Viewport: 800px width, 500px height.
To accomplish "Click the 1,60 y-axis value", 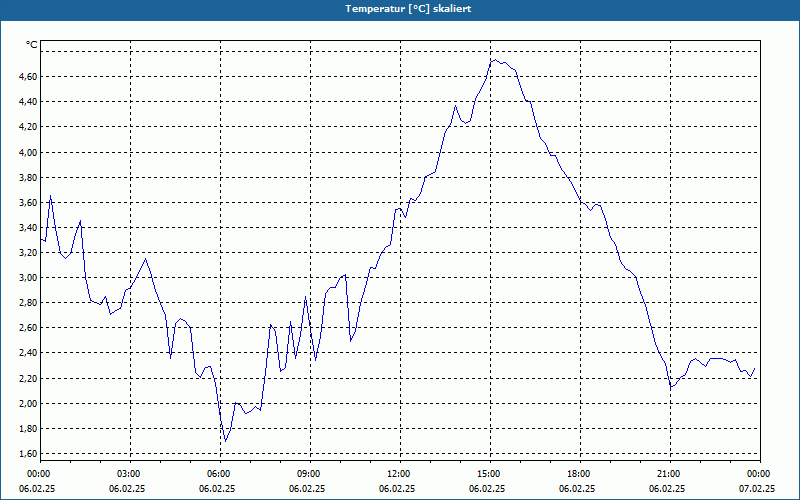I will click(x=28, y=453).
